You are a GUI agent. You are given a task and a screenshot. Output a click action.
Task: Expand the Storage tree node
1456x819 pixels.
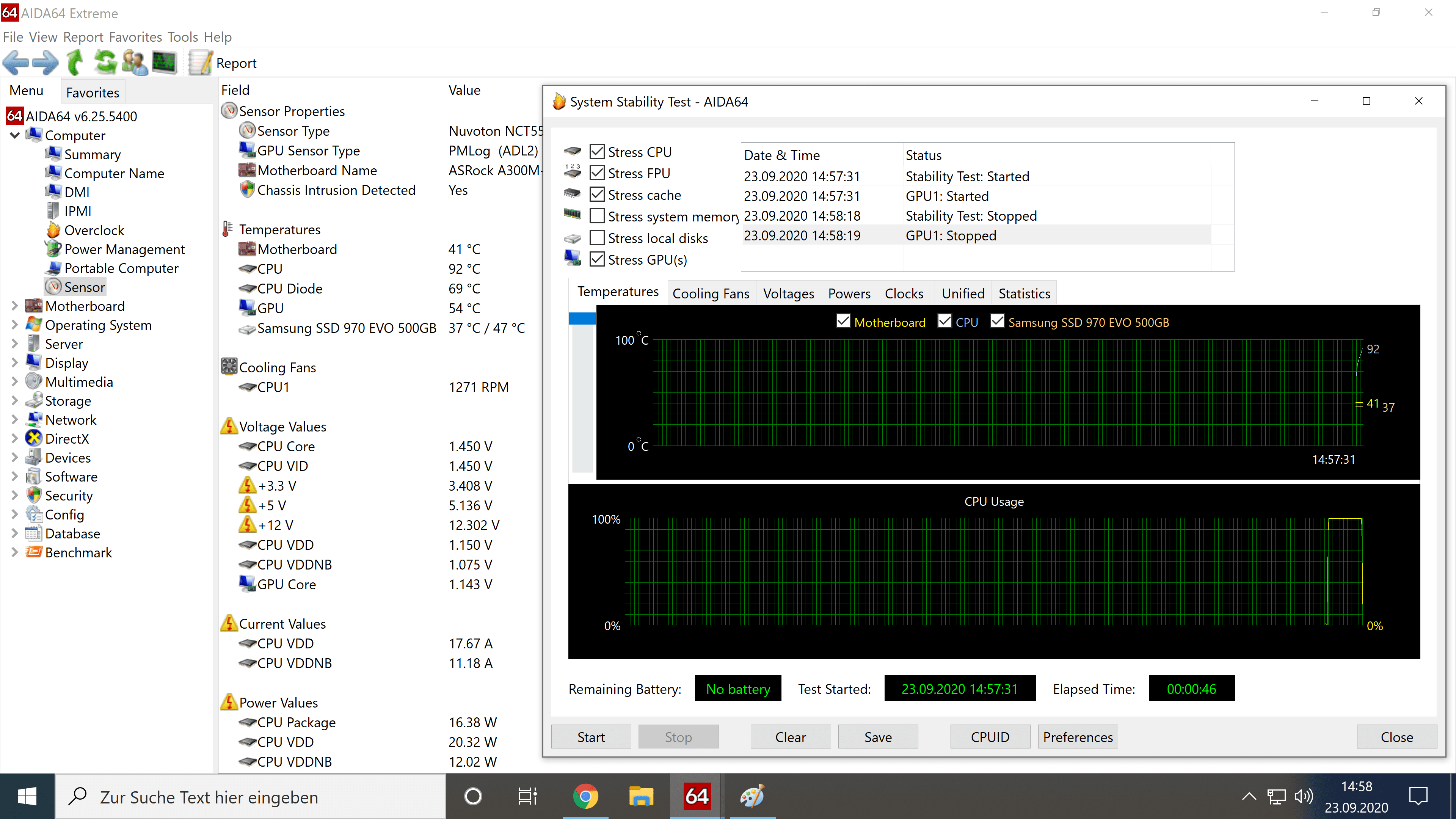click(15, 400)
